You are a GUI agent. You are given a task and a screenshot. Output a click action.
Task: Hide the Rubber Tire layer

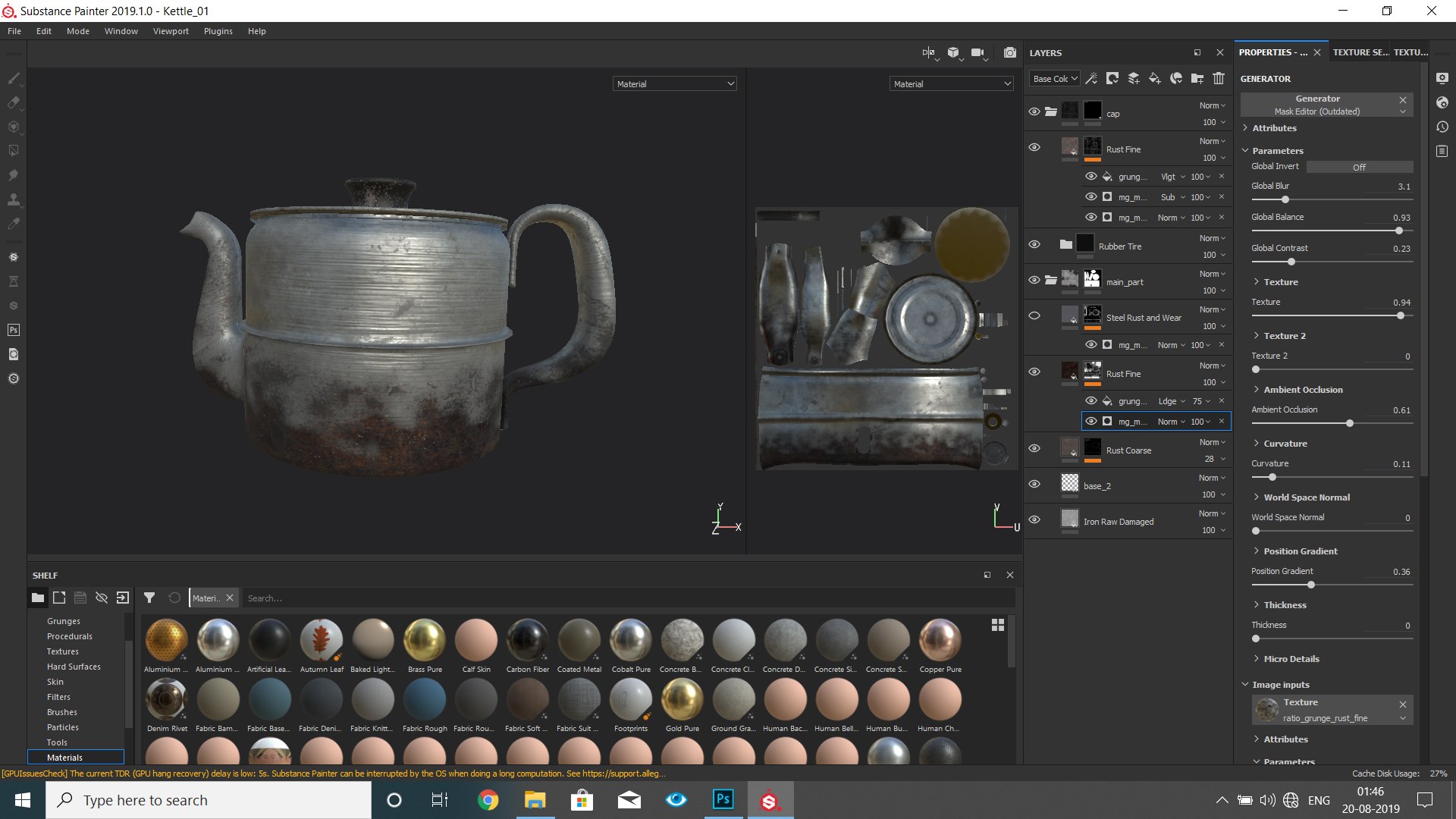pyautogui.click(x=1034, y=244)
